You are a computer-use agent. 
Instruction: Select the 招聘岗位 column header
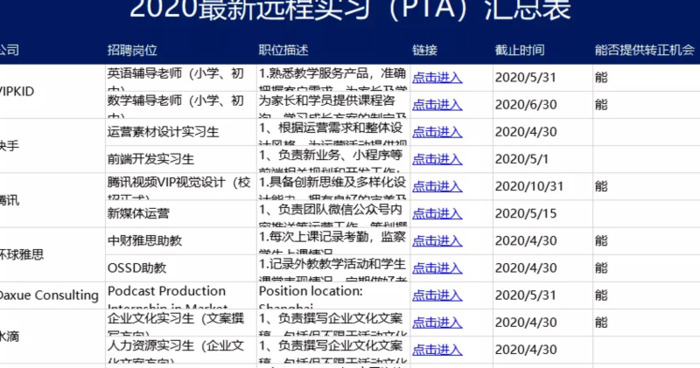point(132,50)
